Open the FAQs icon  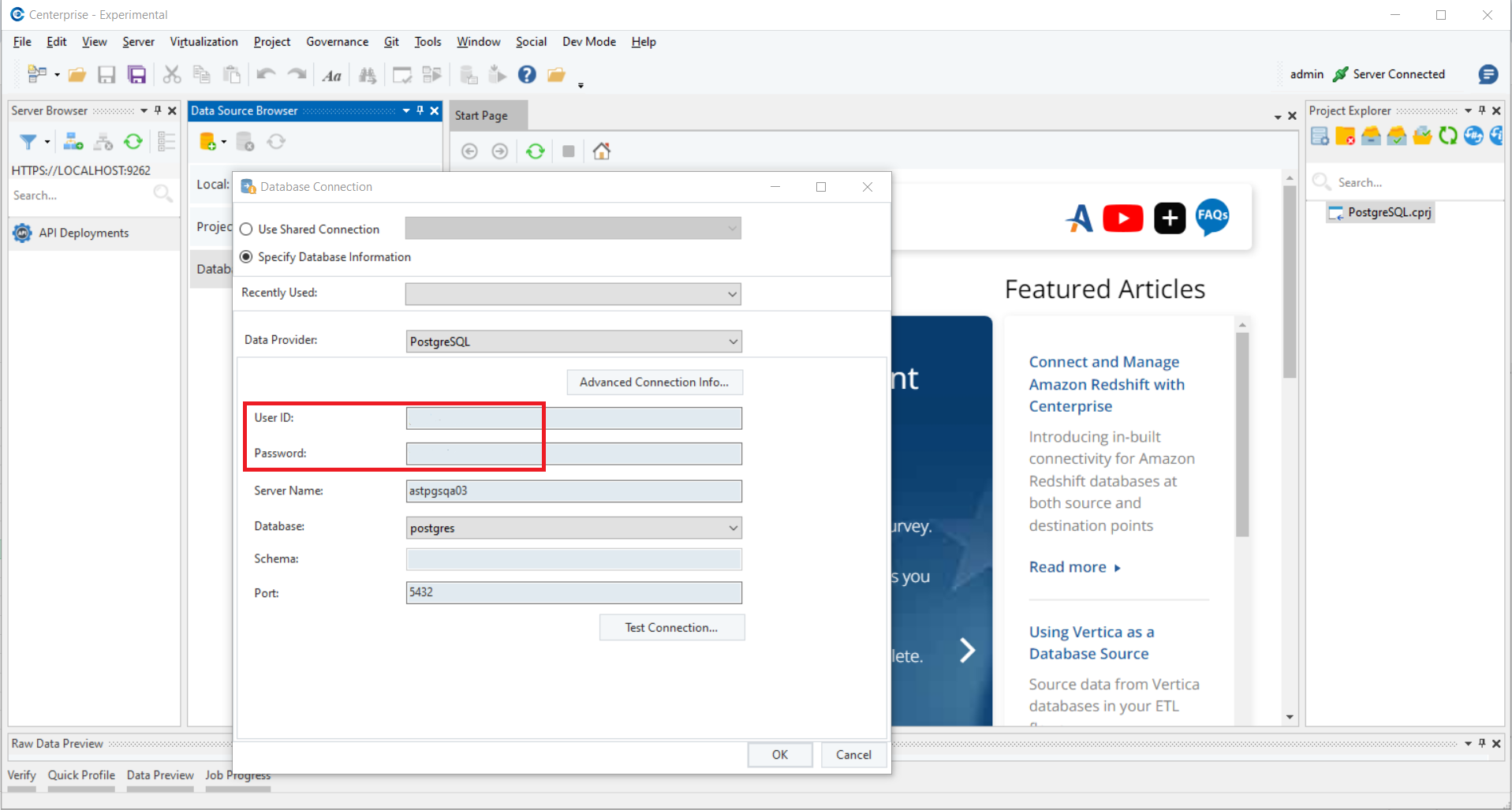[1212, 216]
